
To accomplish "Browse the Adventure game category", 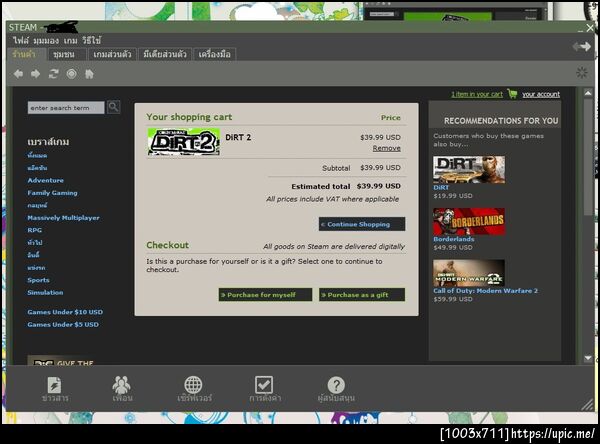I will 46,180.
